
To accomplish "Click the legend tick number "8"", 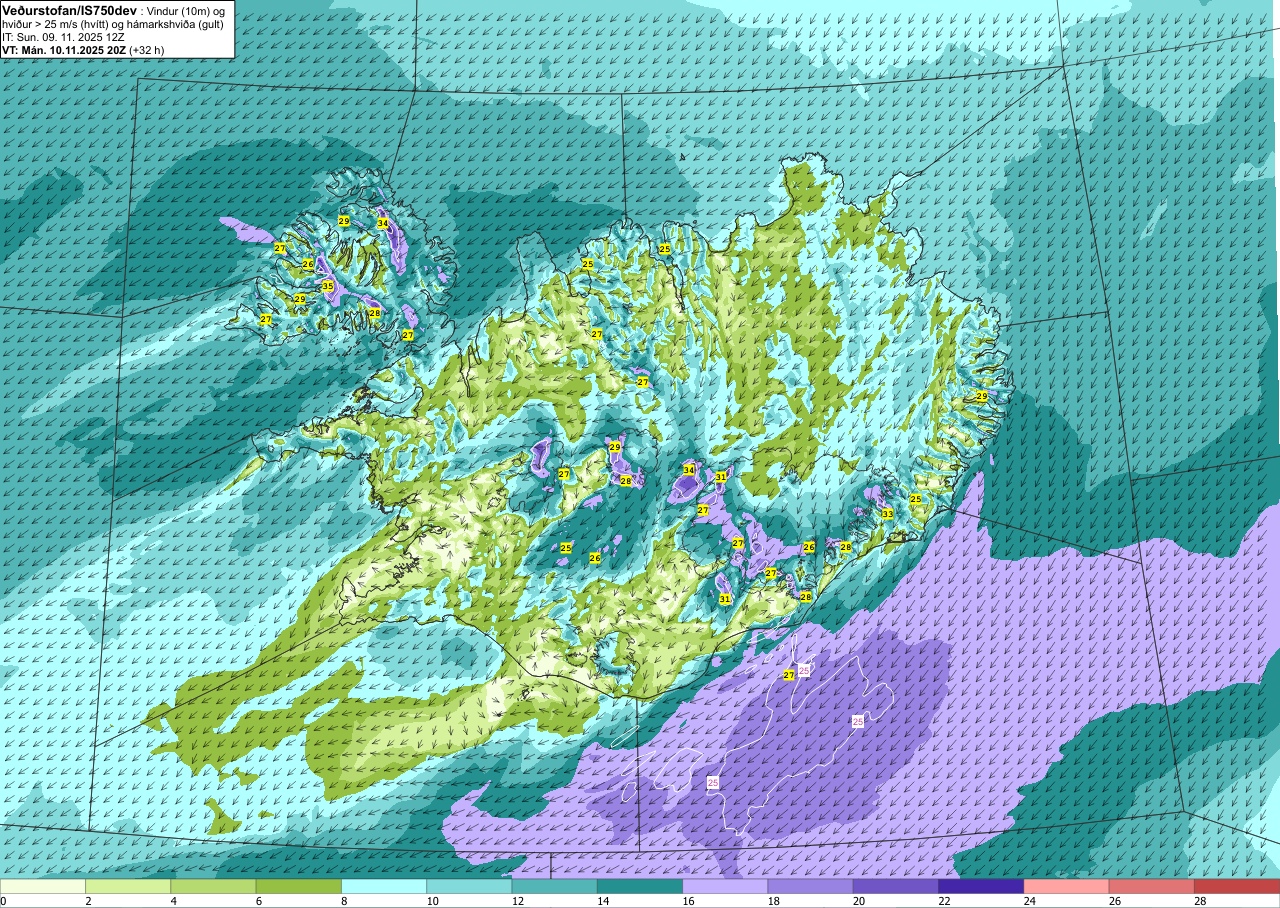I will click(x=342, y=901).
